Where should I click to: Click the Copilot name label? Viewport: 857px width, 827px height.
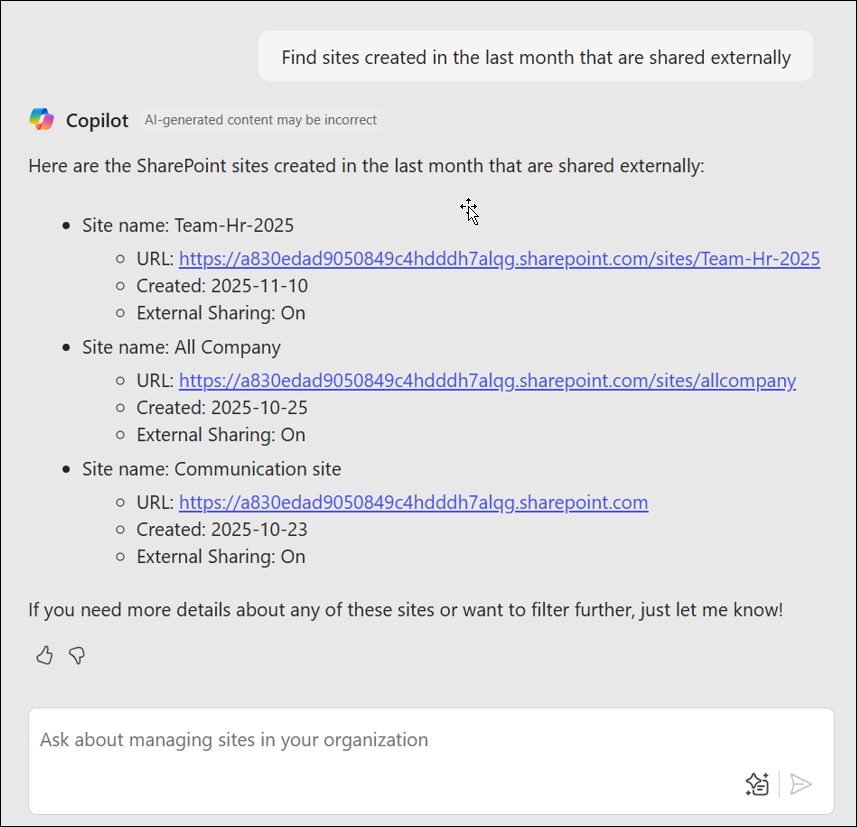click(x=96, y=120)
